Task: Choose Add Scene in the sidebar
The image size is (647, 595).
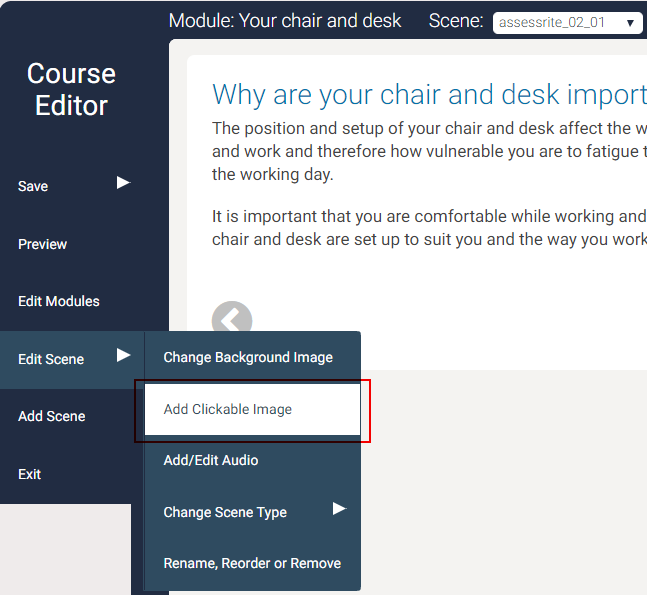Action: click(51, 416)
